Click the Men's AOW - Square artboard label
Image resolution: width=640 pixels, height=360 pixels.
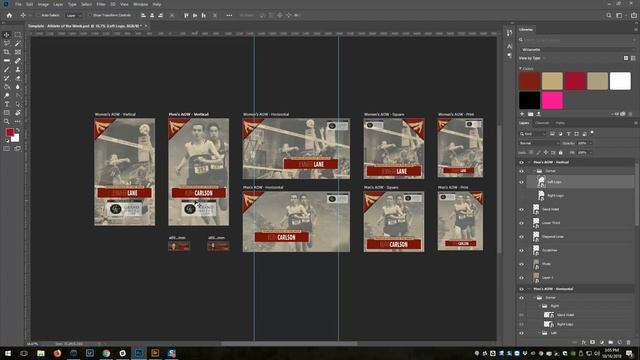(x=380, y=188)
